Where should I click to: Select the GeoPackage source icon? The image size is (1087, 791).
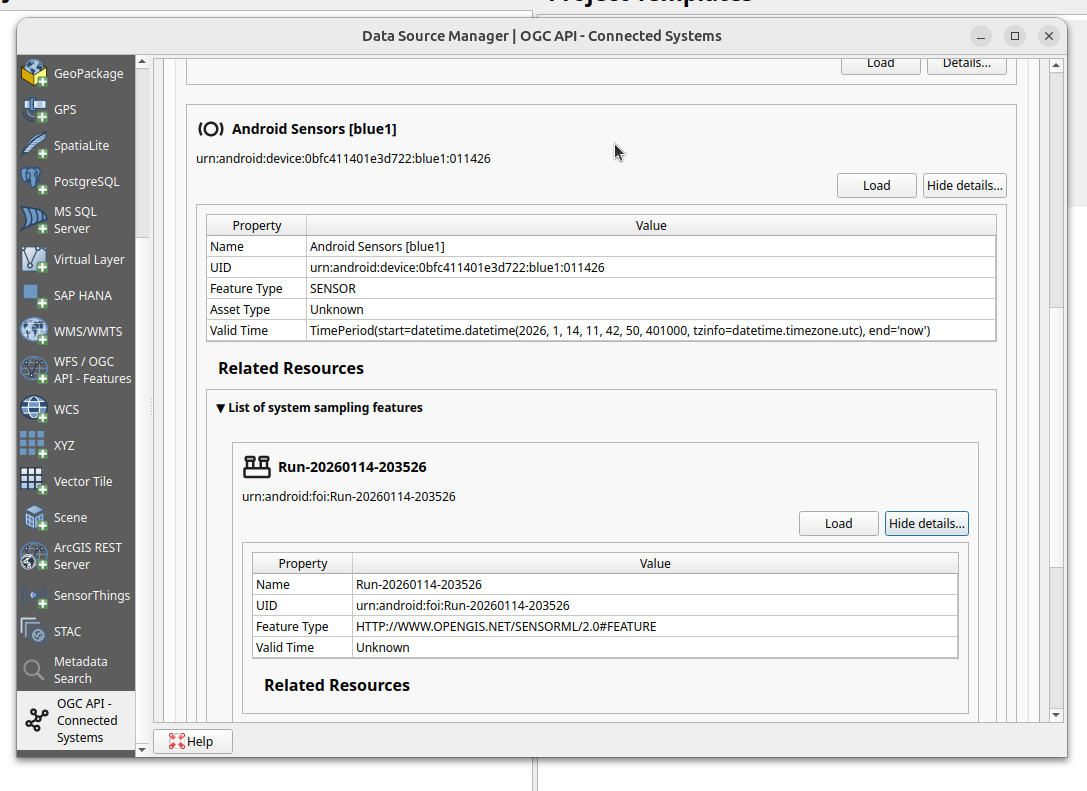35,74
